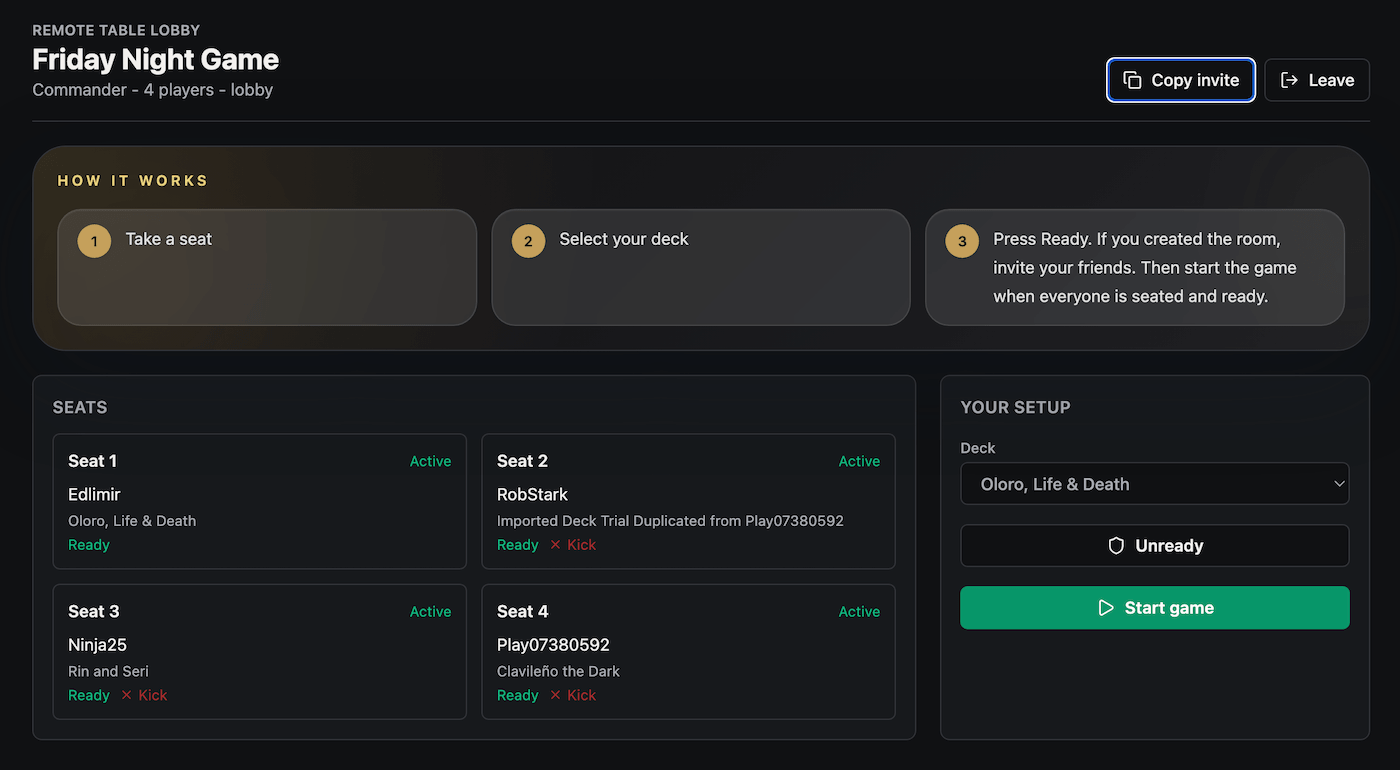
Task: Leave the Friday Night Game lobby
Action: [1317, 80]
